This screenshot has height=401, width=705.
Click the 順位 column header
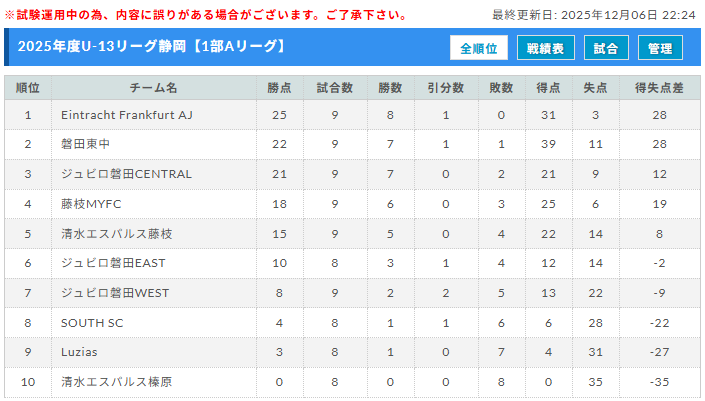28,88
